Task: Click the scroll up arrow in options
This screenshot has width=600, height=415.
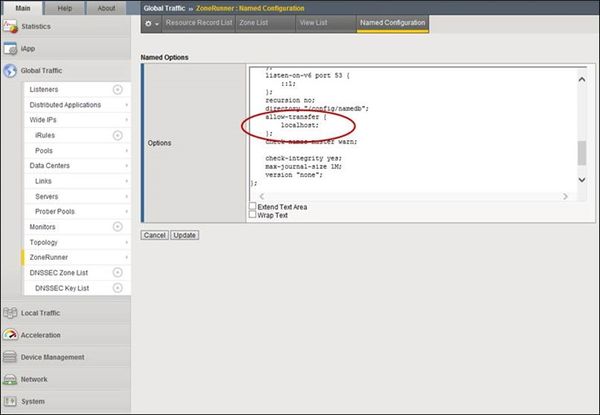Action: coord(582,79)
